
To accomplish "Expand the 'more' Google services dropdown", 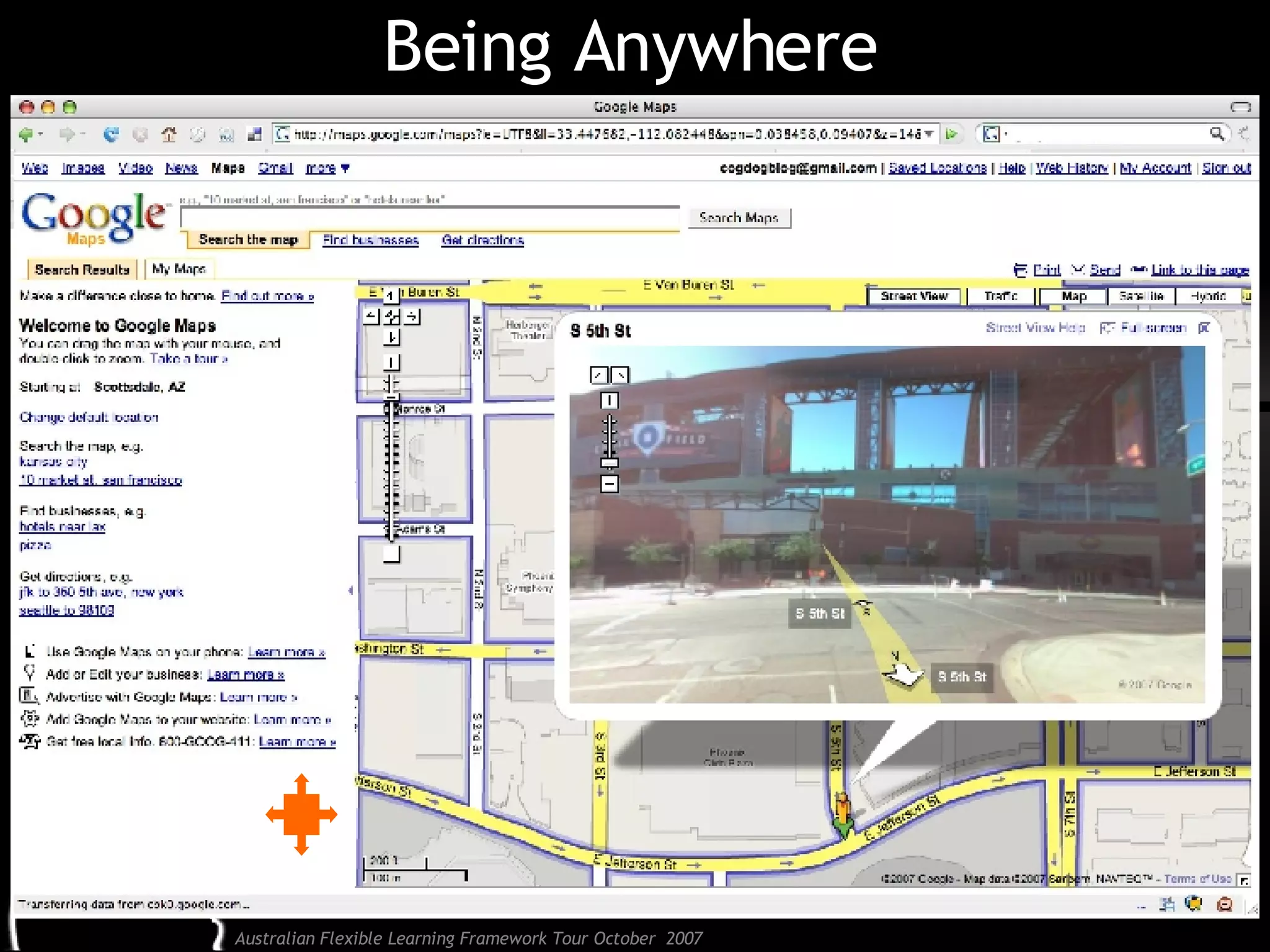I will click(x=327, y=168).
